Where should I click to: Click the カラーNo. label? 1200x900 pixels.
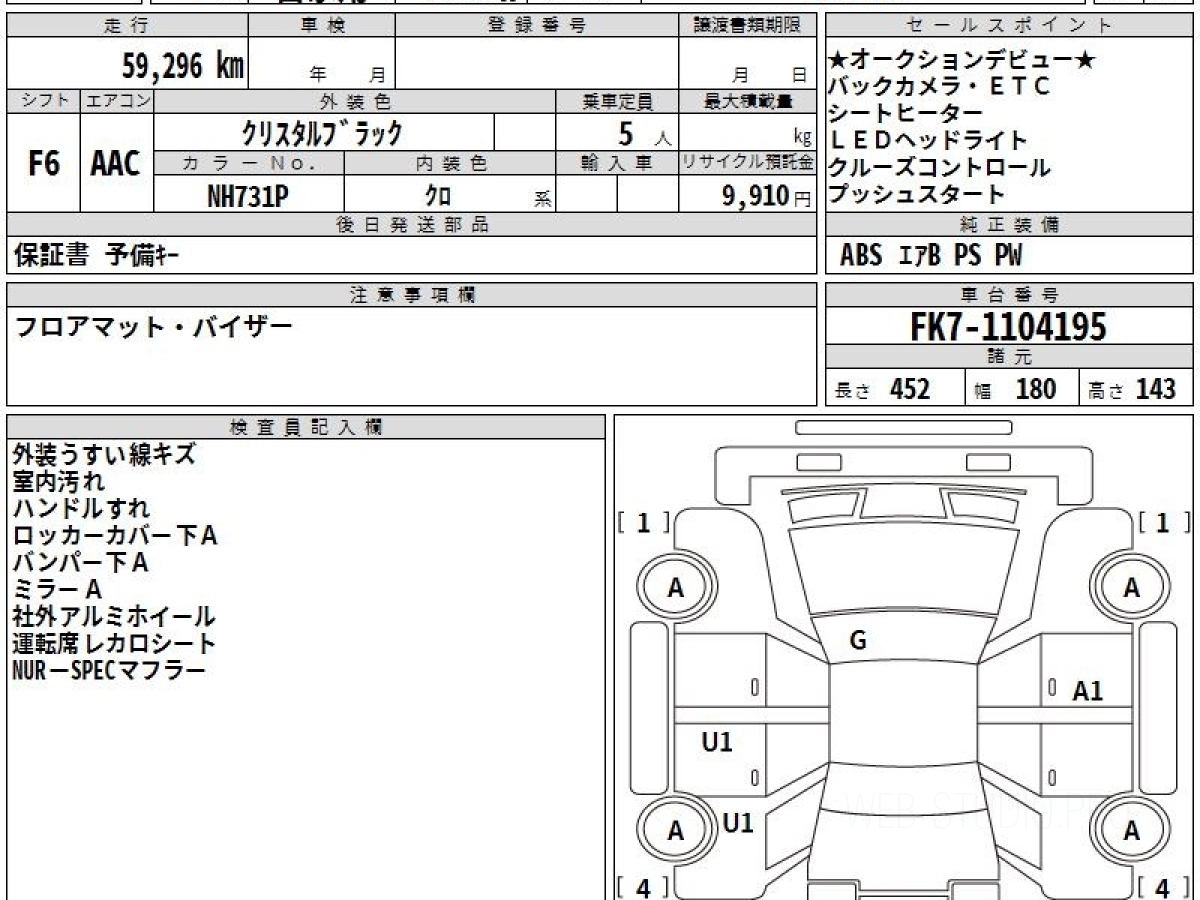pyautogui.click(x=249, y=164)
